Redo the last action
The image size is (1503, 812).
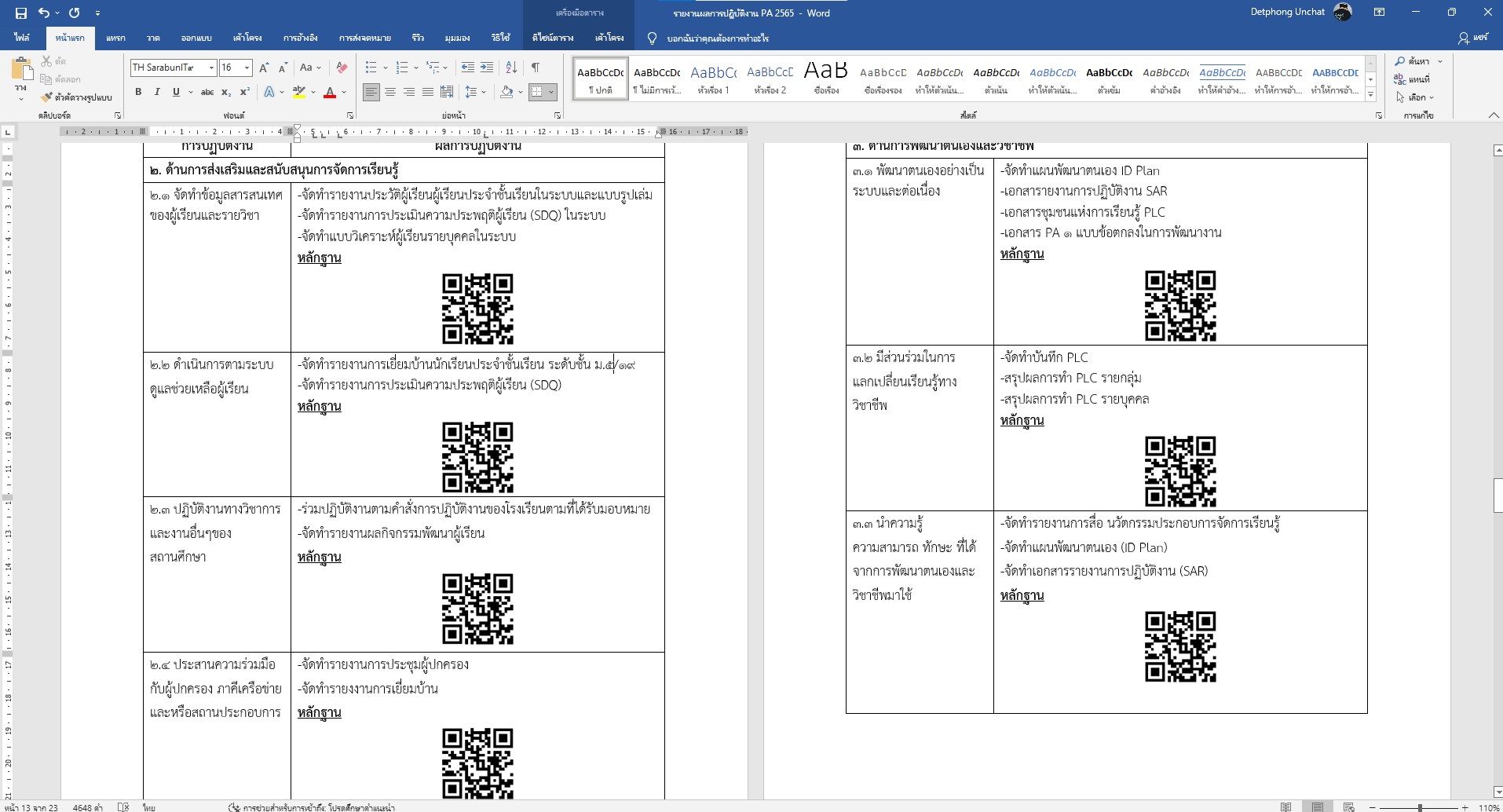[75, 13]
